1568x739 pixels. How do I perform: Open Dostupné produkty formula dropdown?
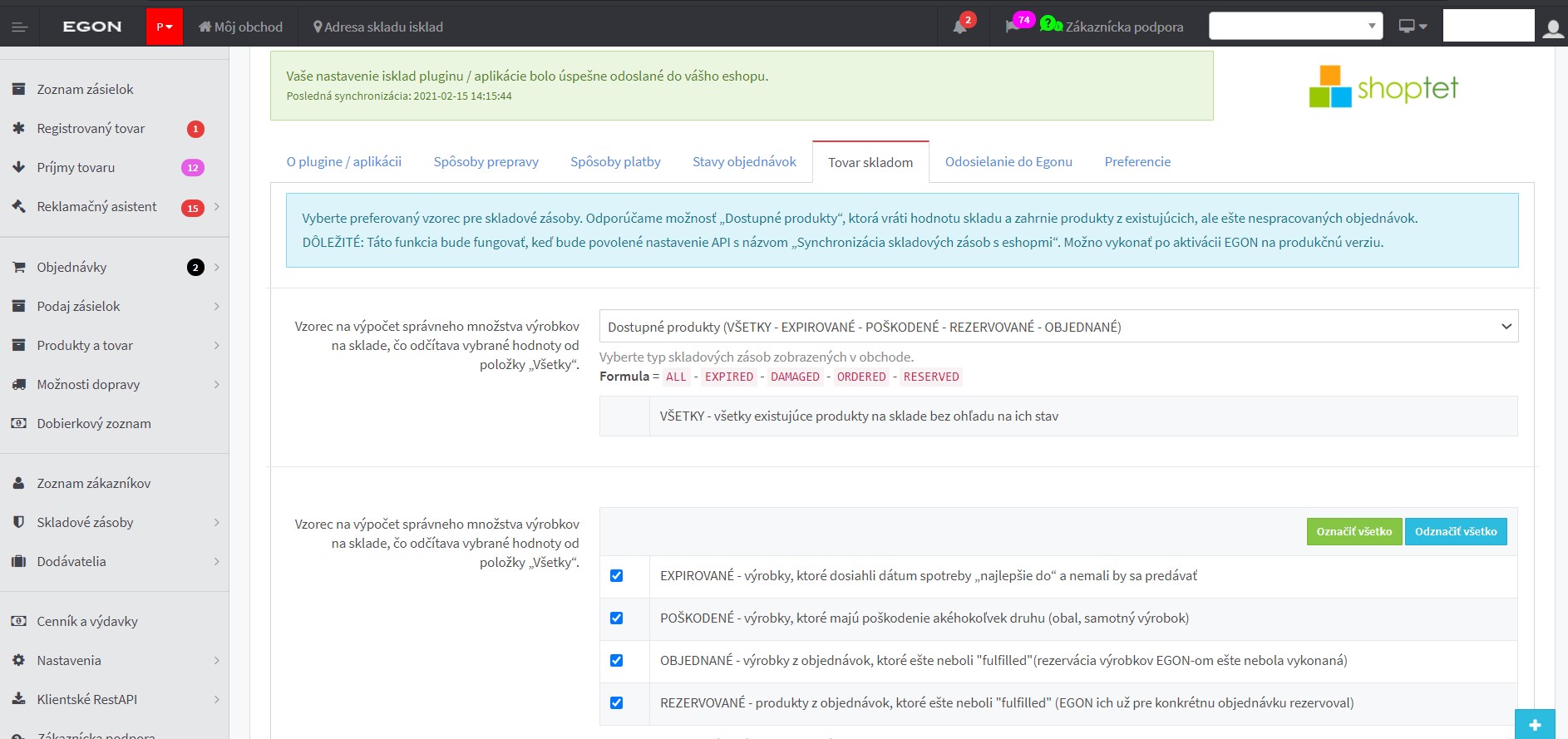click(1058, 327)
